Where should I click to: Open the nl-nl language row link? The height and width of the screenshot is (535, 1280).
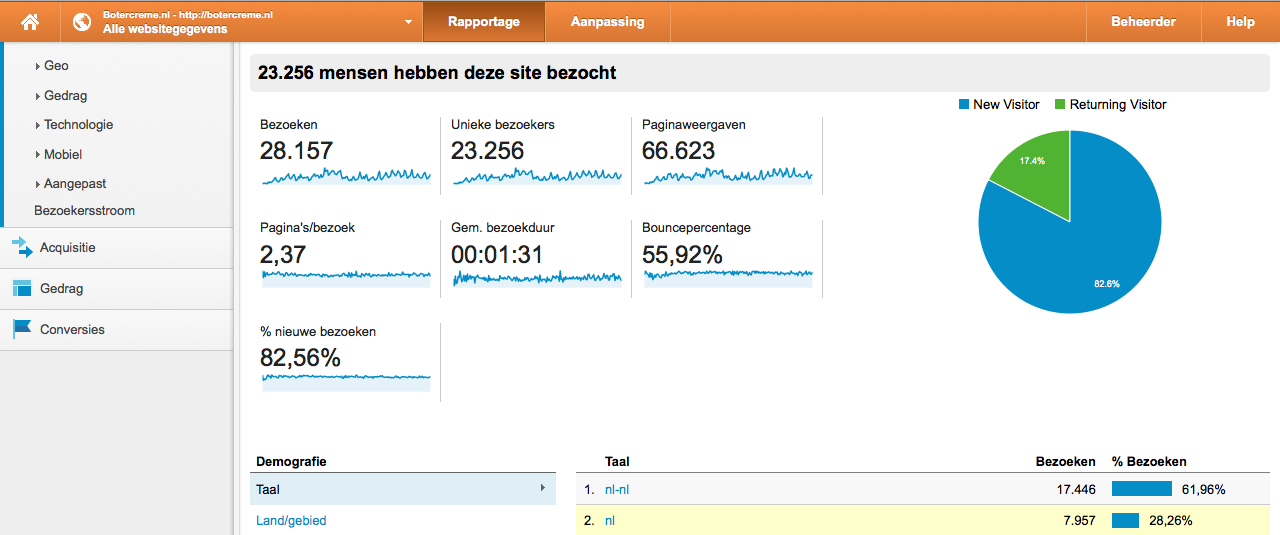617,490
